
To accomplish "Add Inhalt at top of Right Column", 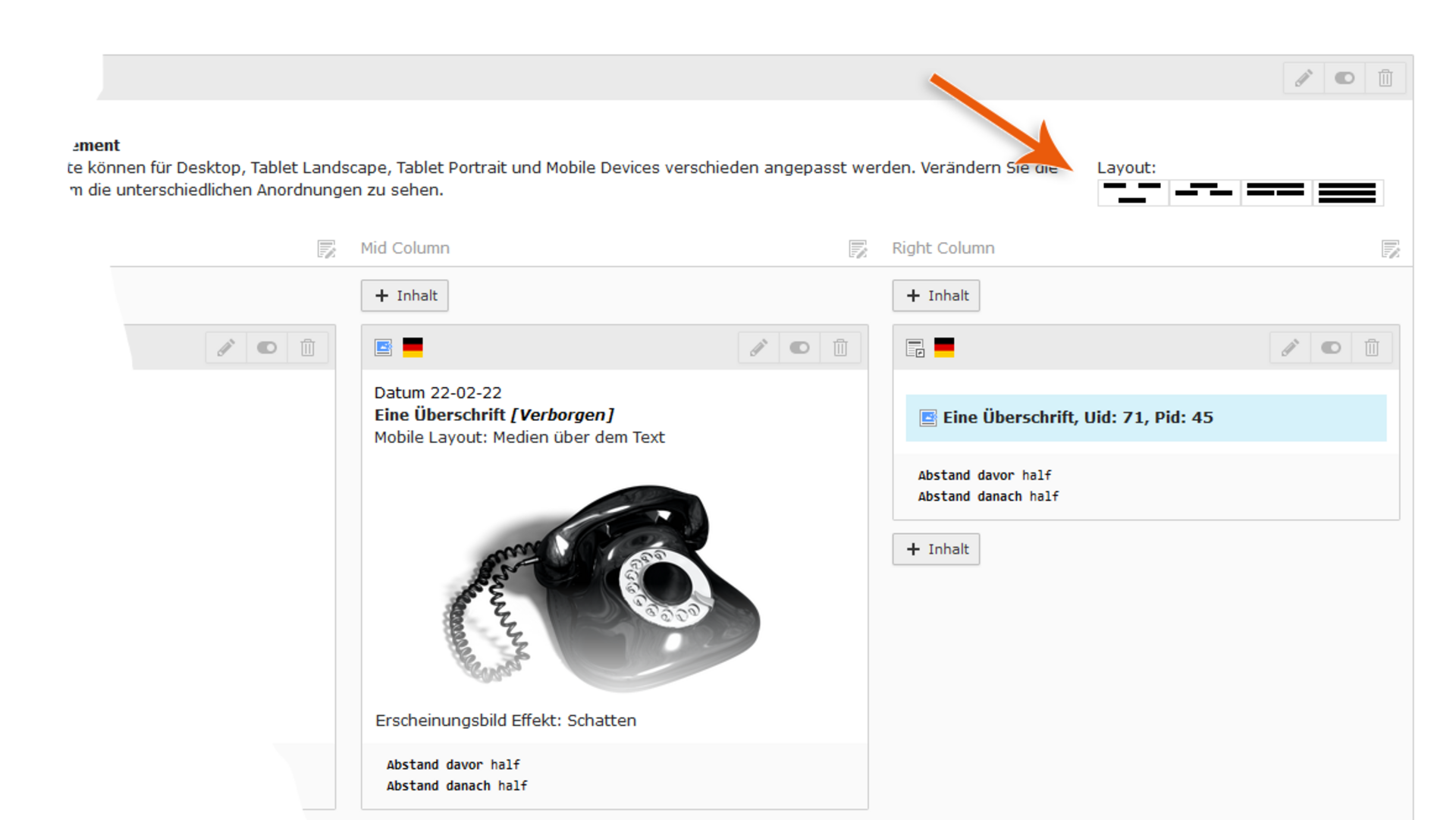I will click(937, 296).
